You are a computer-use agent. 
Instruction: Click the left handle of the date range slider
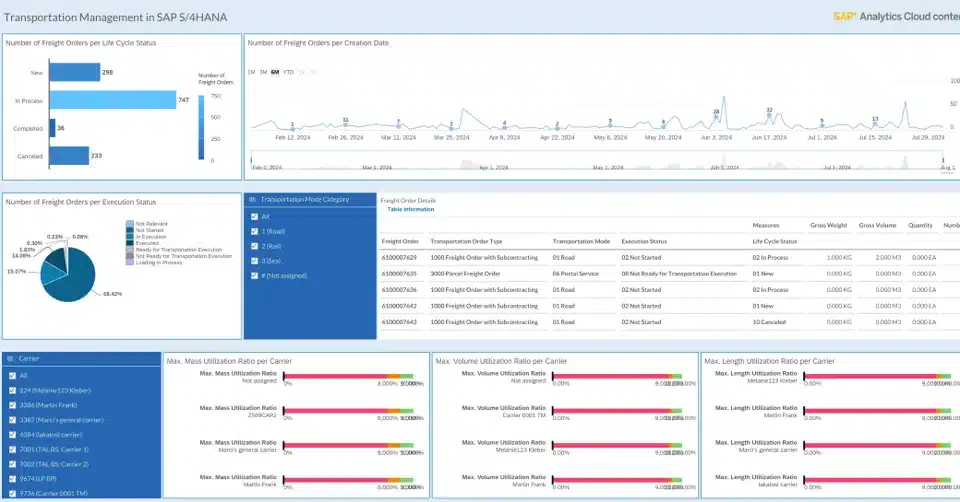coord(251,160)
